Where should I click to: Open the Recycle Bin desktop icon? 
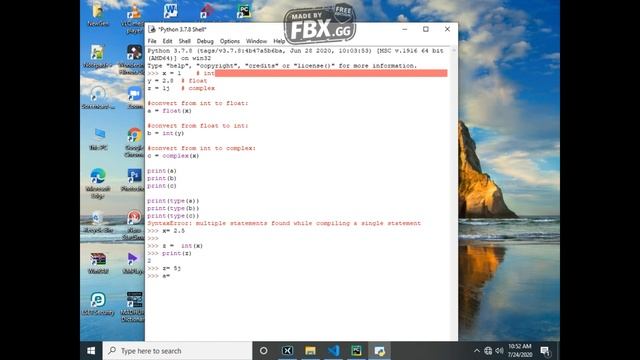click(x=98, y=222)
